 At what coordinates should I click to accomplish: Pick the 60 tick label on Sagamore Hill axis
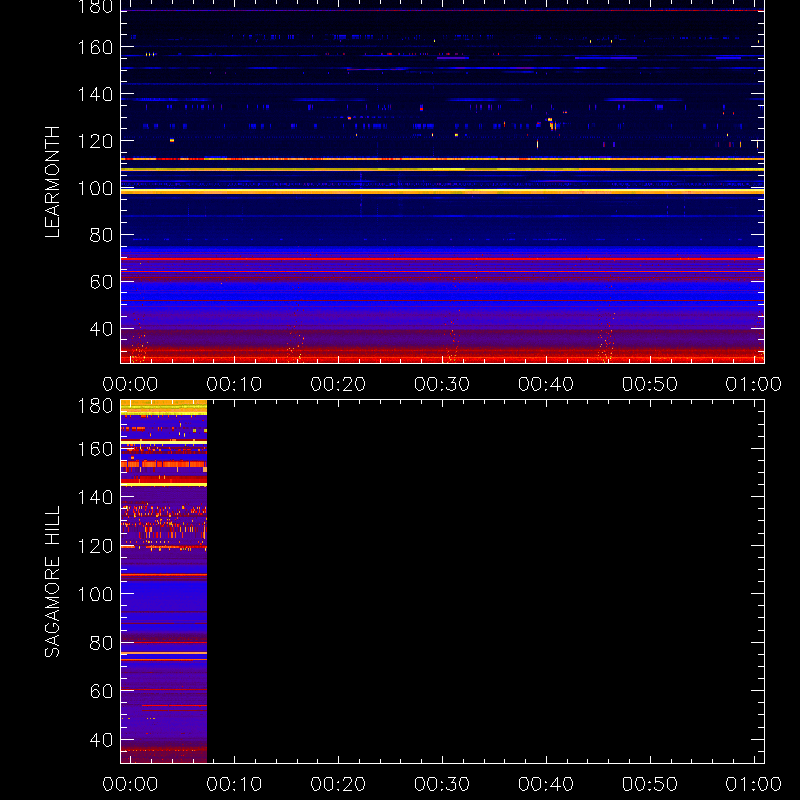(101, 691)
